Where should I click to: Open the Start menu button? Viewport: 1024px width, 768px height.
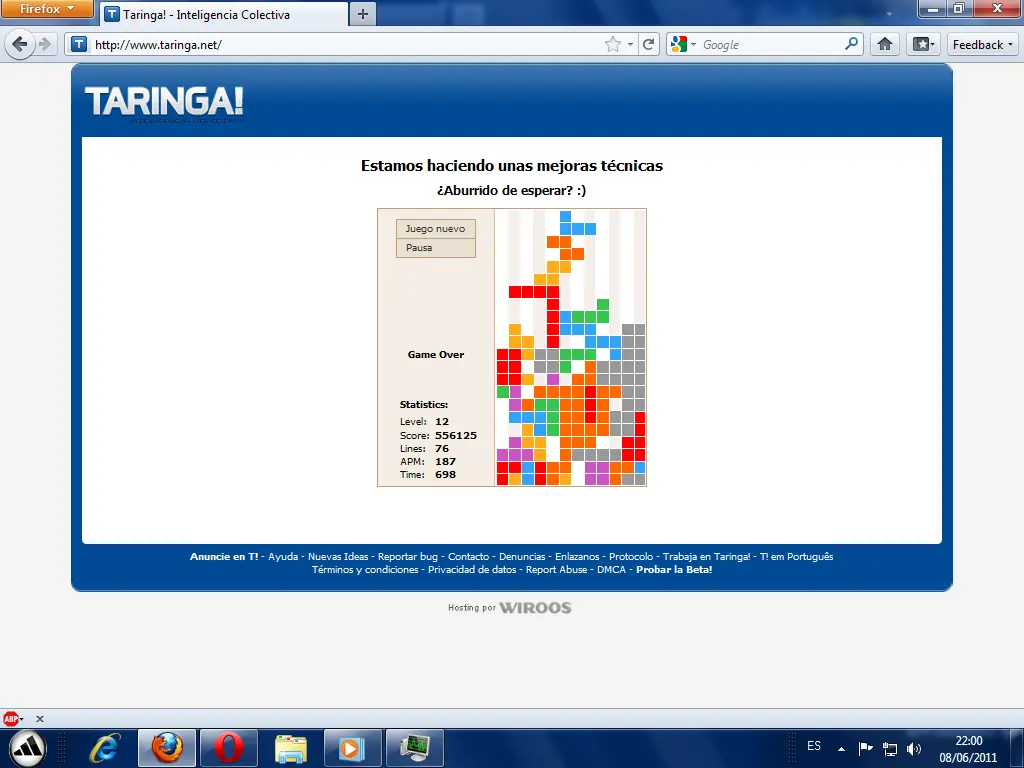(27, 748)
